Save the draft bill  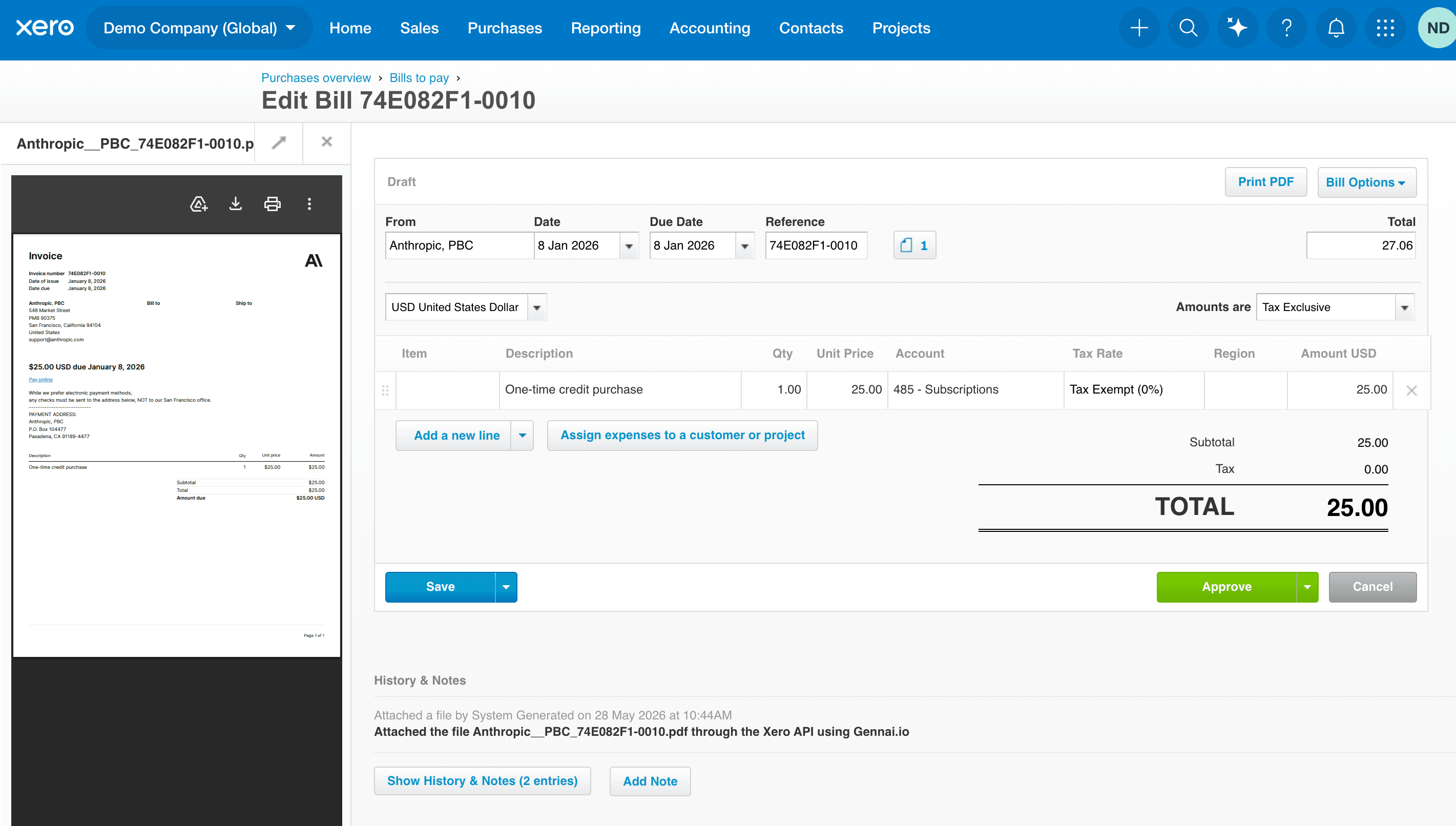point(440,587)
